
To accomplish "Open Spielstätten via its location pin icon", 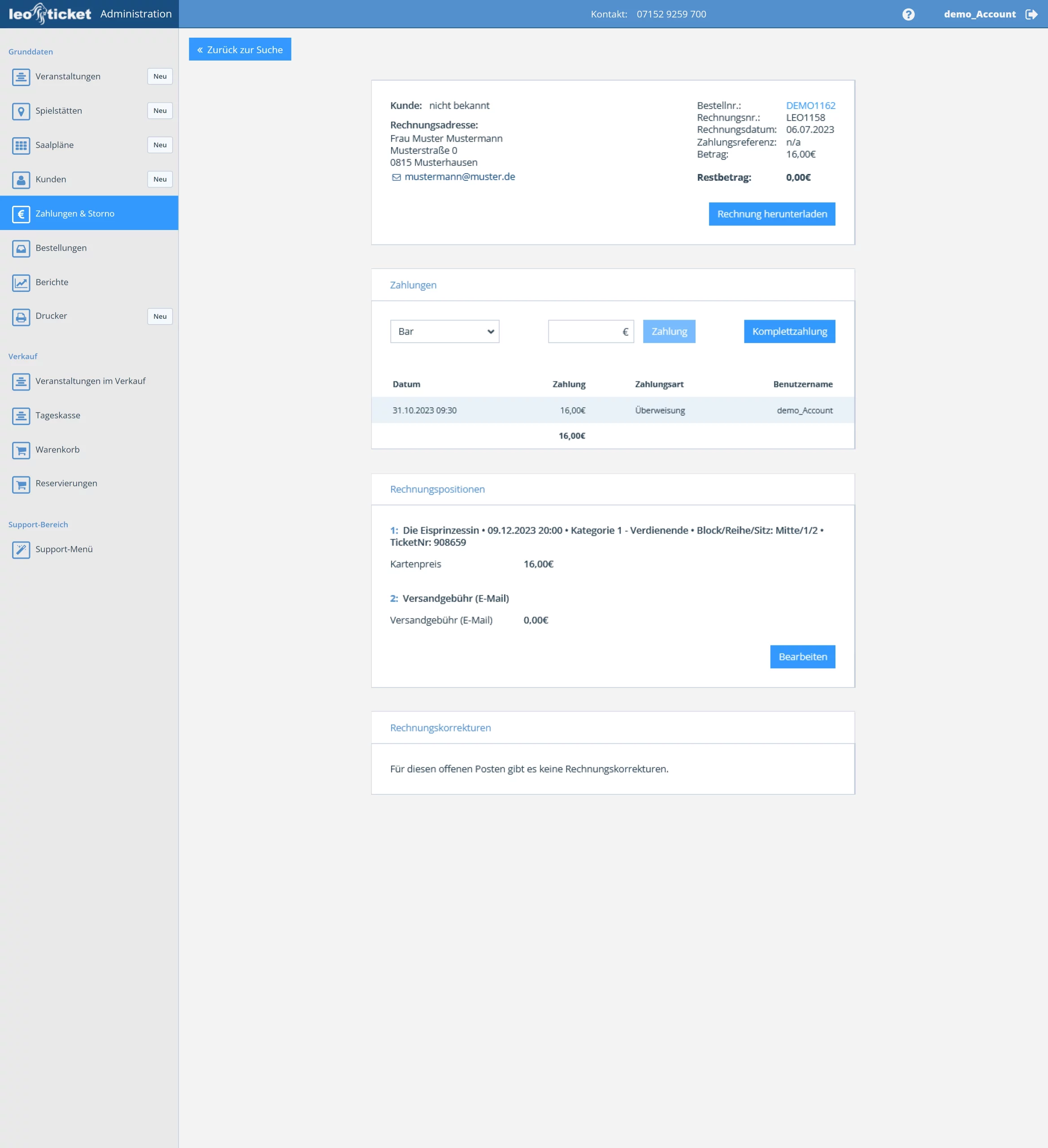I will (x=21, y=111).
